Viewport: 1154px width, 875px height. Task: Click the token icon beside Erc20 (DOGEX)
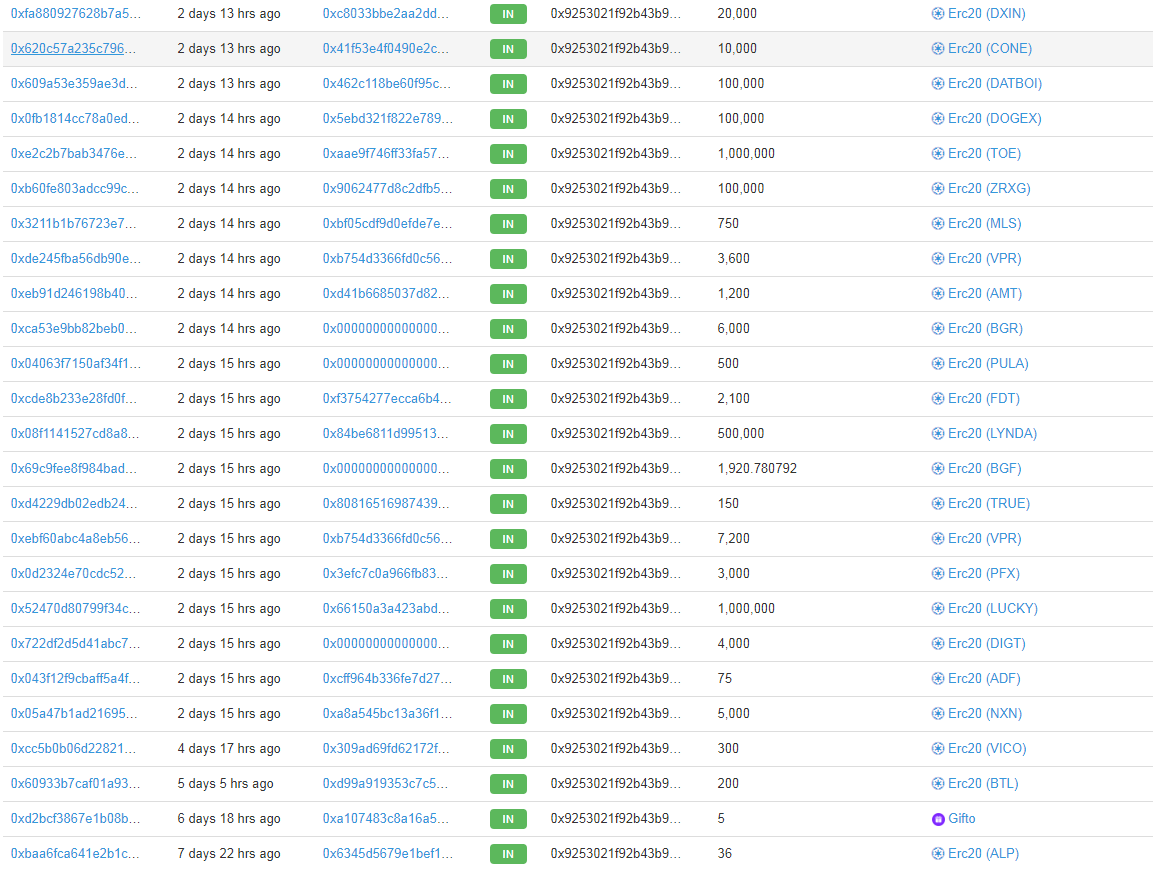coord(938,118)
